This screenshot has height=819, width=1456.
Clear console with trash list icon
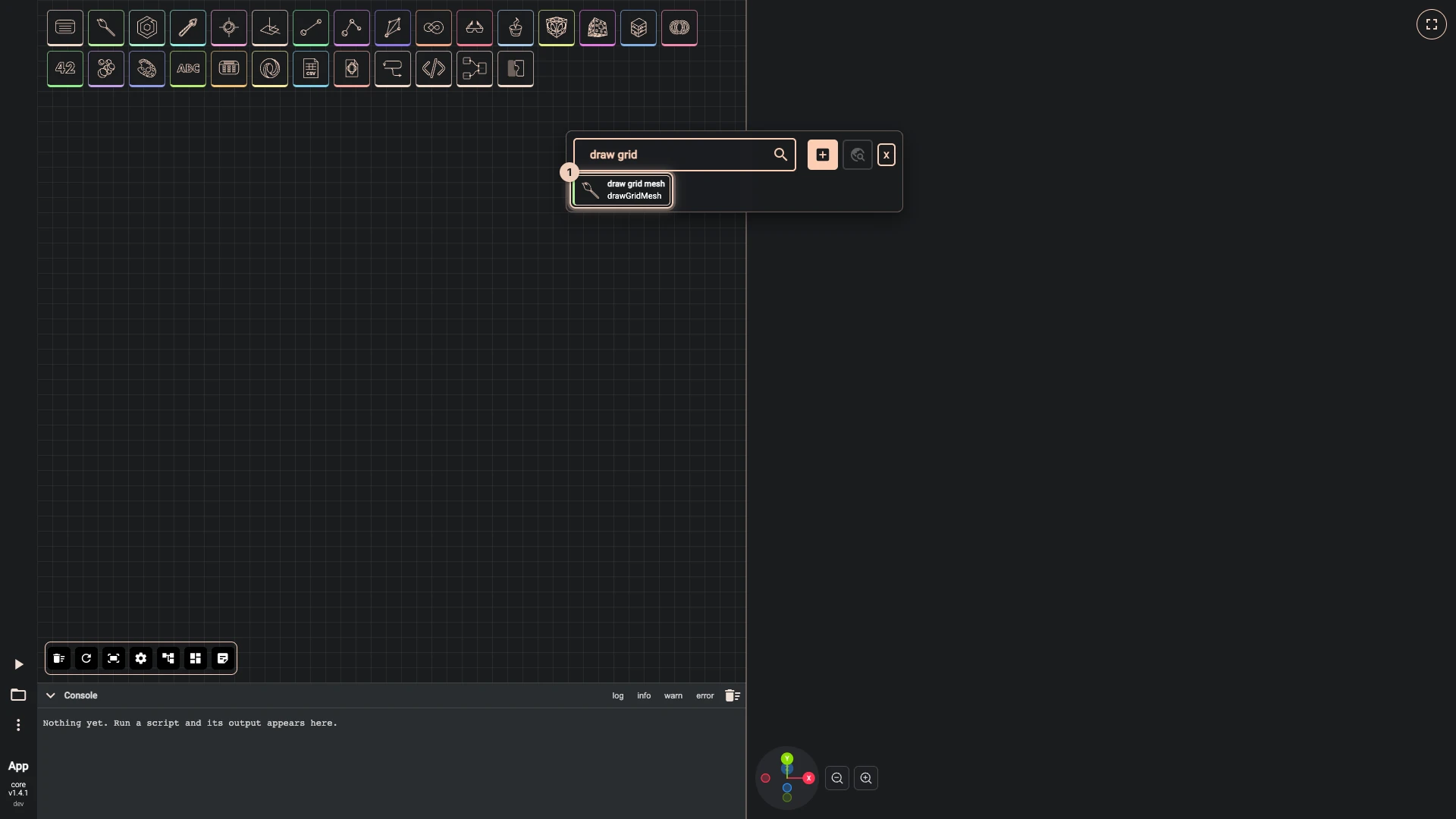[x=733, y=695]
